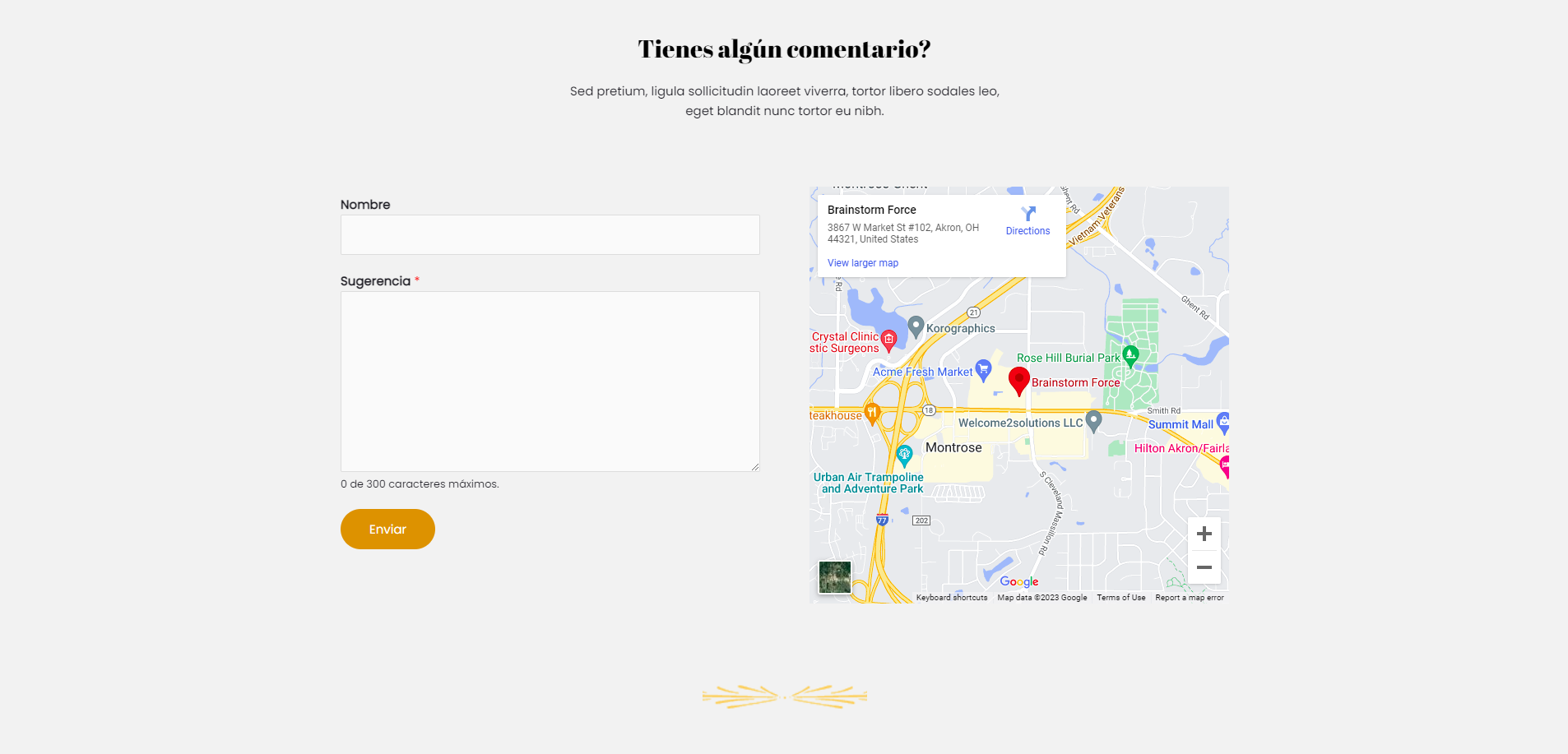Open View larger map link
The width and height of the screenshot is (1568, 754).
click(x=863, y=263)
